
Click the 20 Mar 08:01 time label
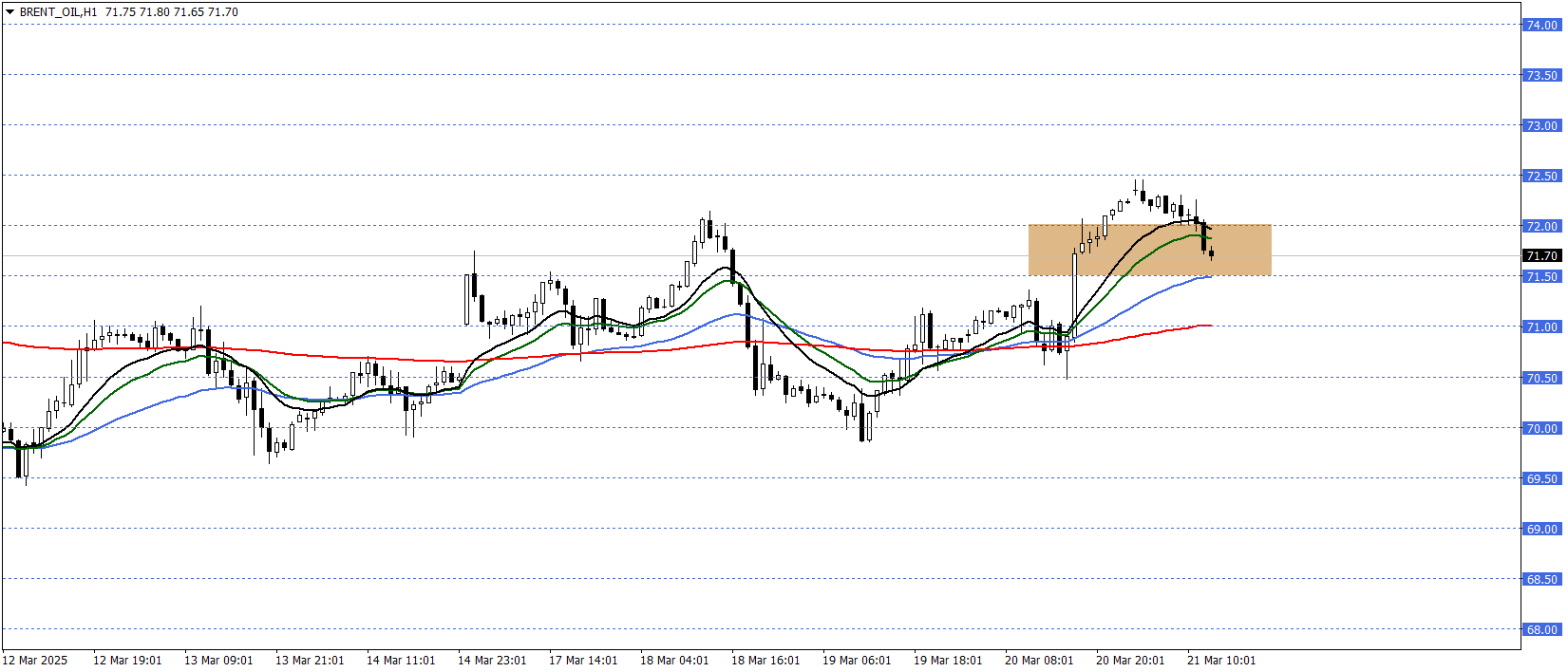point(1039,661)
